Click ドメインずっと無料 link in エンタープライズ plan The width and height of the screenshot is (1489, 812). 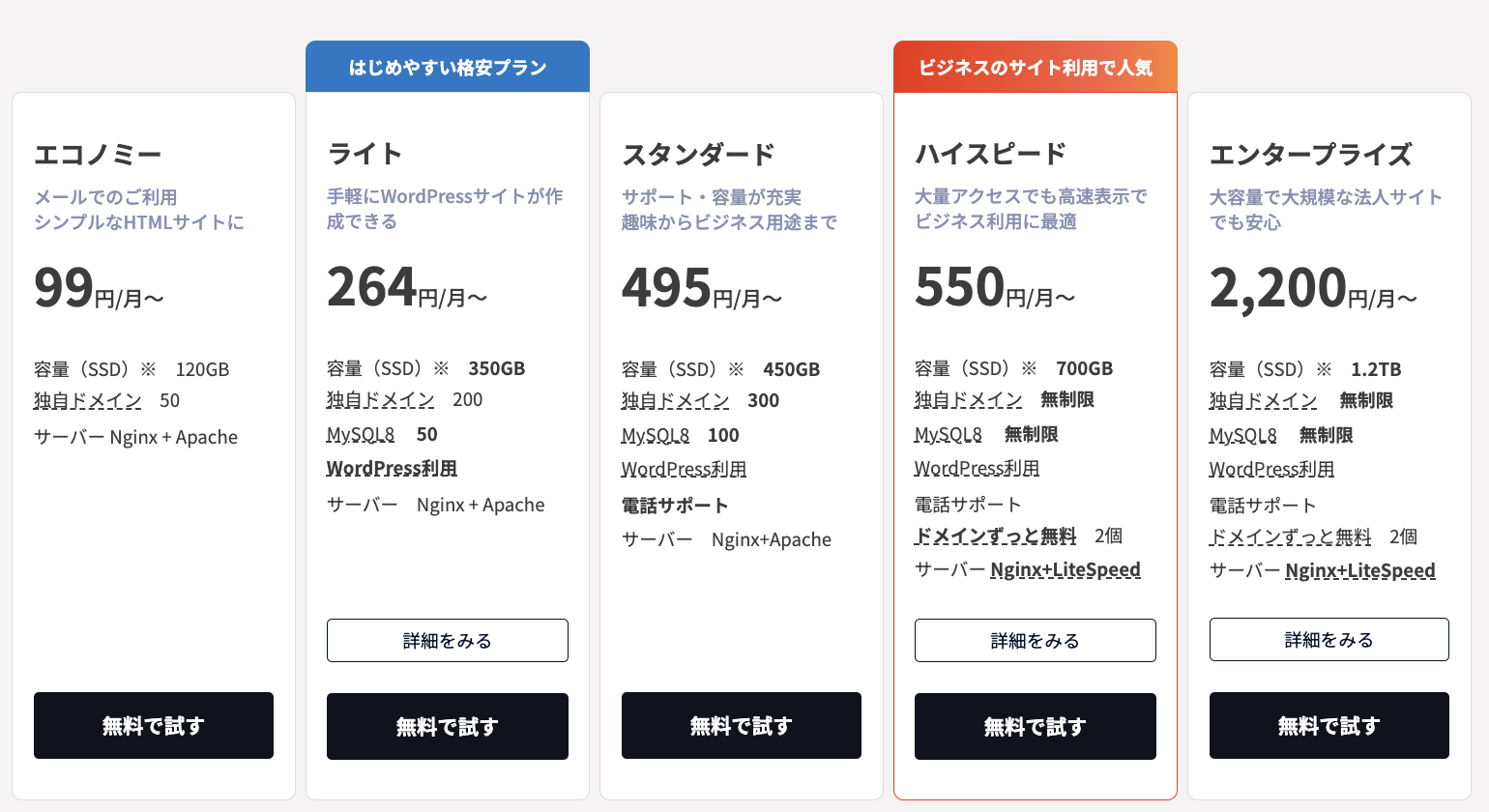[1290, 536]
